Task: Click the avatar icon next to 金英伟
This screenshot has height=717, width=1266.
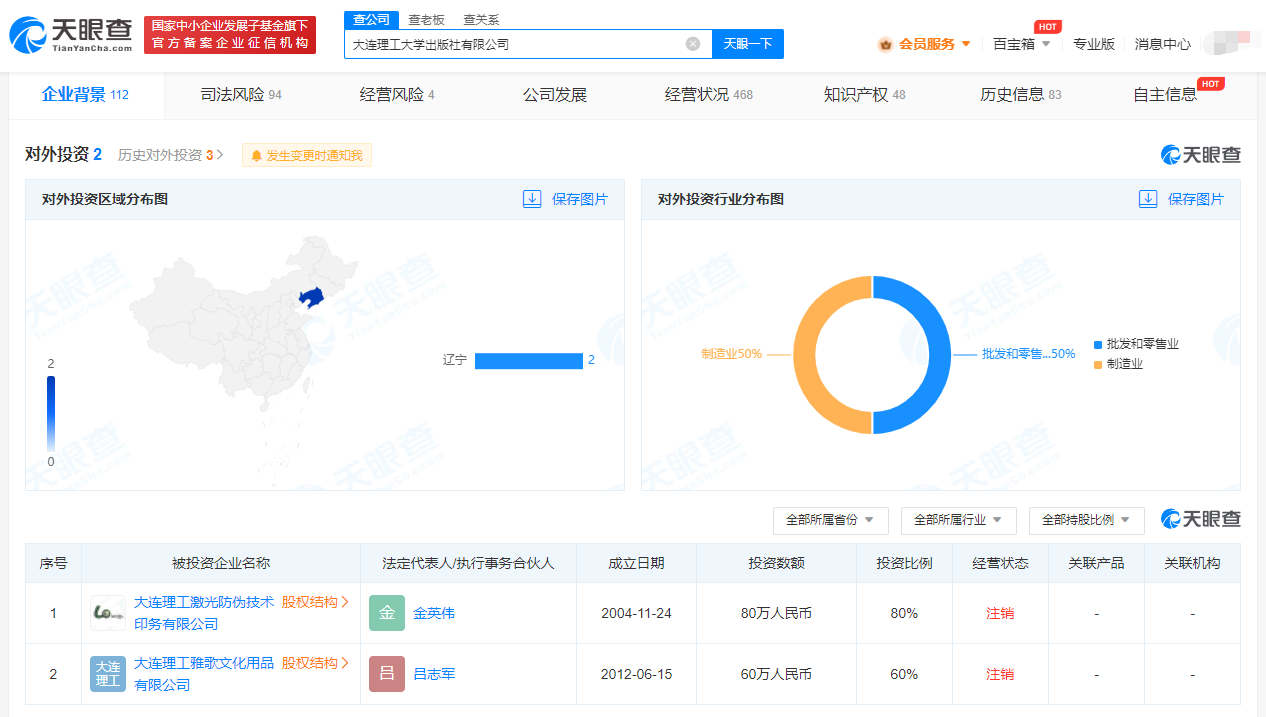Action: (x=386, y=612)
